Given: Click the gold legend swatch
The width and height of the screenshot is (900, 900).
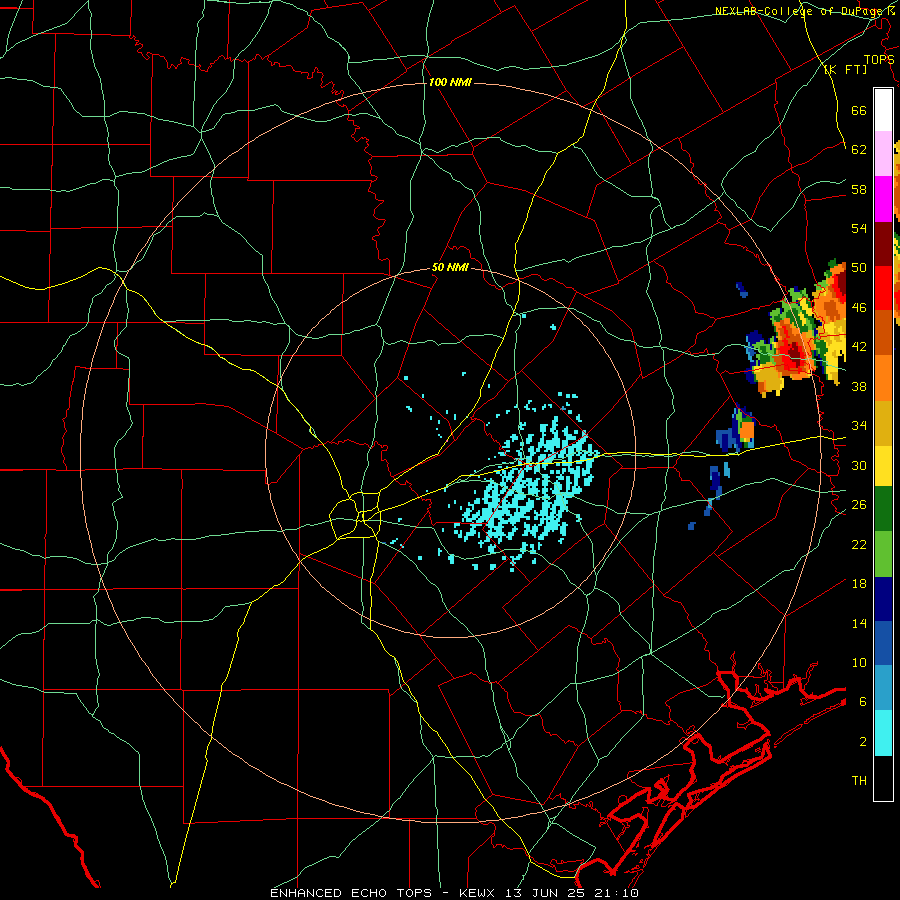Looking at the screenshot, I should pyautogui.click(x=883, y=422).
